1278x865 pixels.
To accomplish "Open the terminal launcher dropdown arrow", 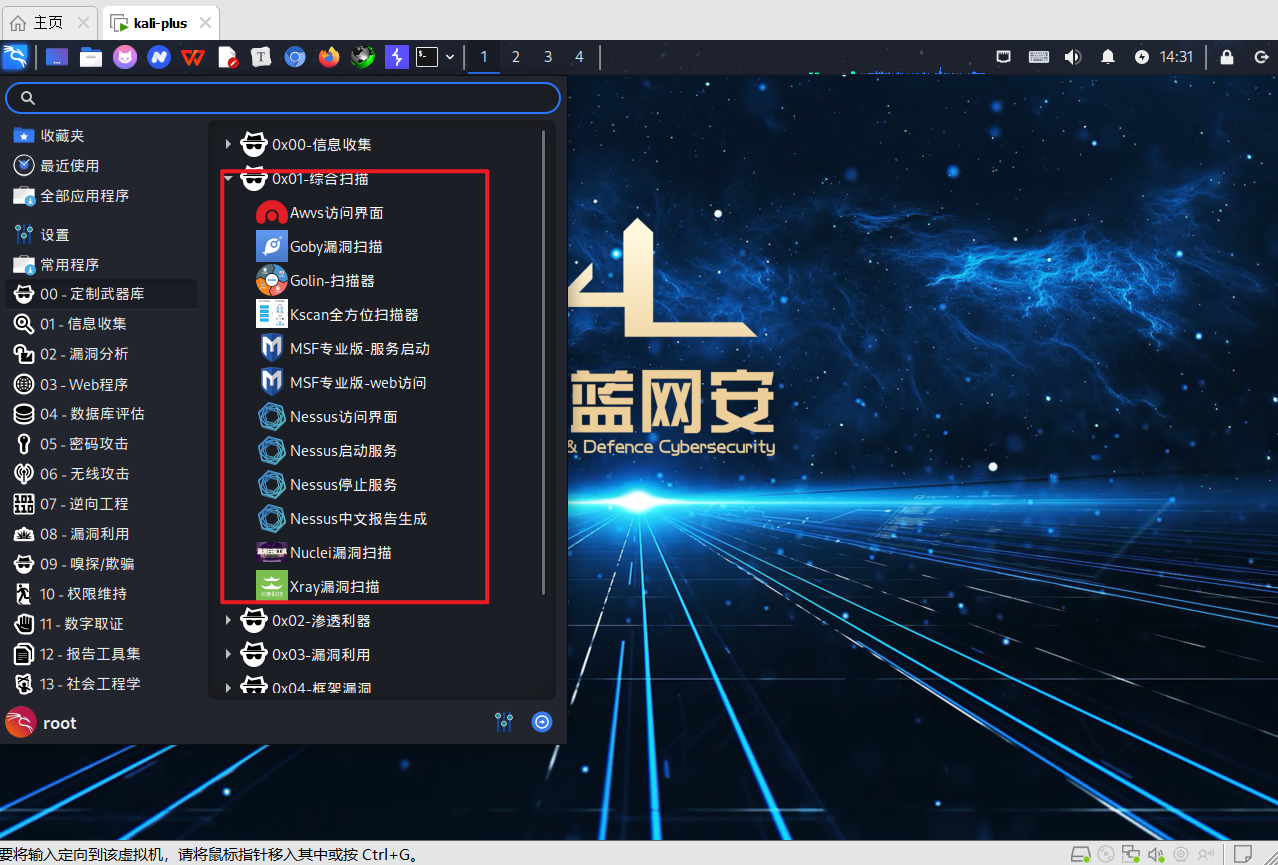I will coord(451,57).
